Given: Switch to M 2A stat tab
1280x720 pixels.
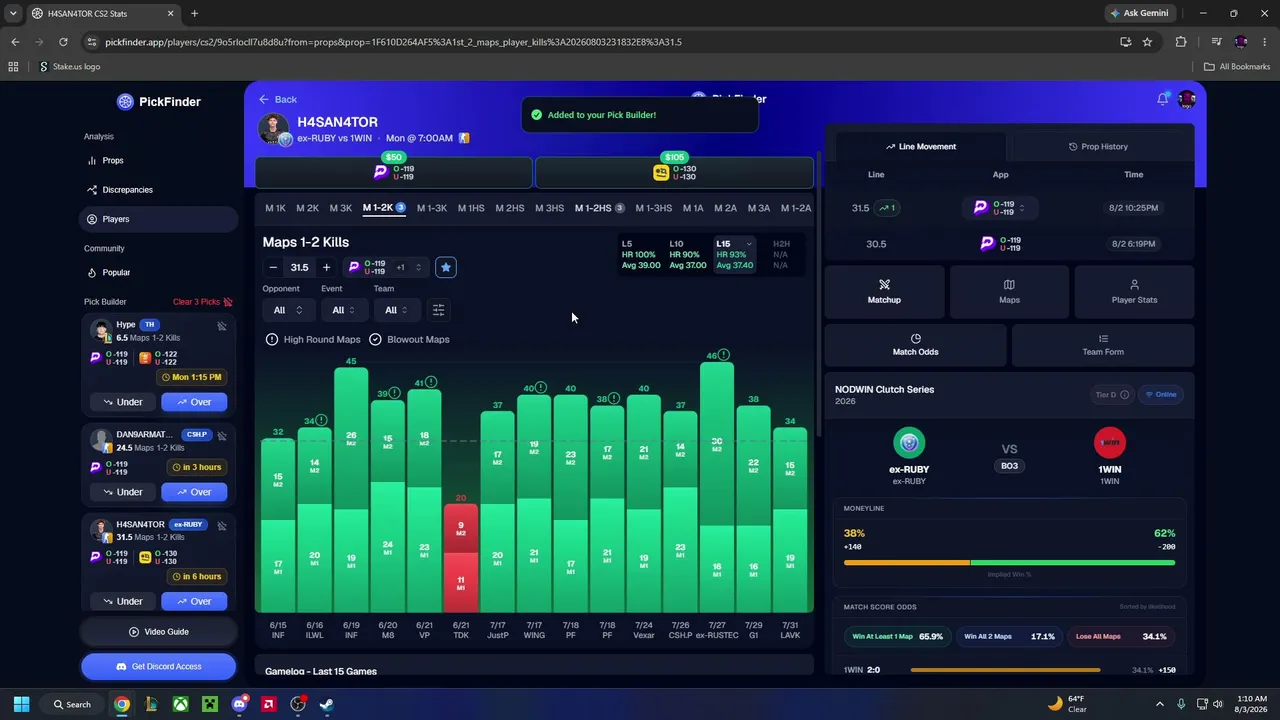Looking at the screenshot, I should [725, 208].
